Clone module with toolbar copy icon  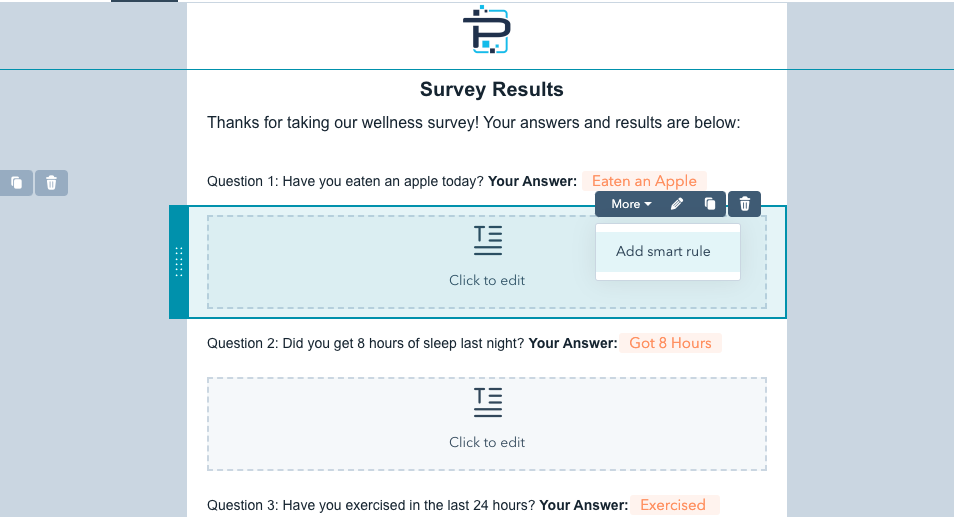709,204
